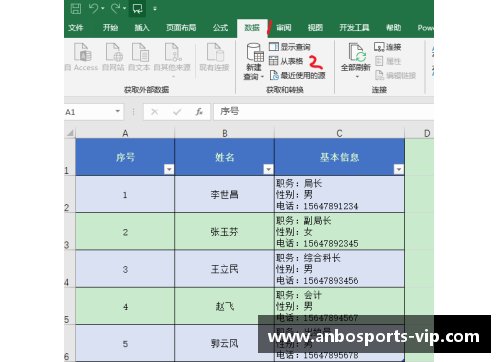Click the cell containing 张玉芬
The width and height of the screenshot is (500, 362).
(224, 232)
